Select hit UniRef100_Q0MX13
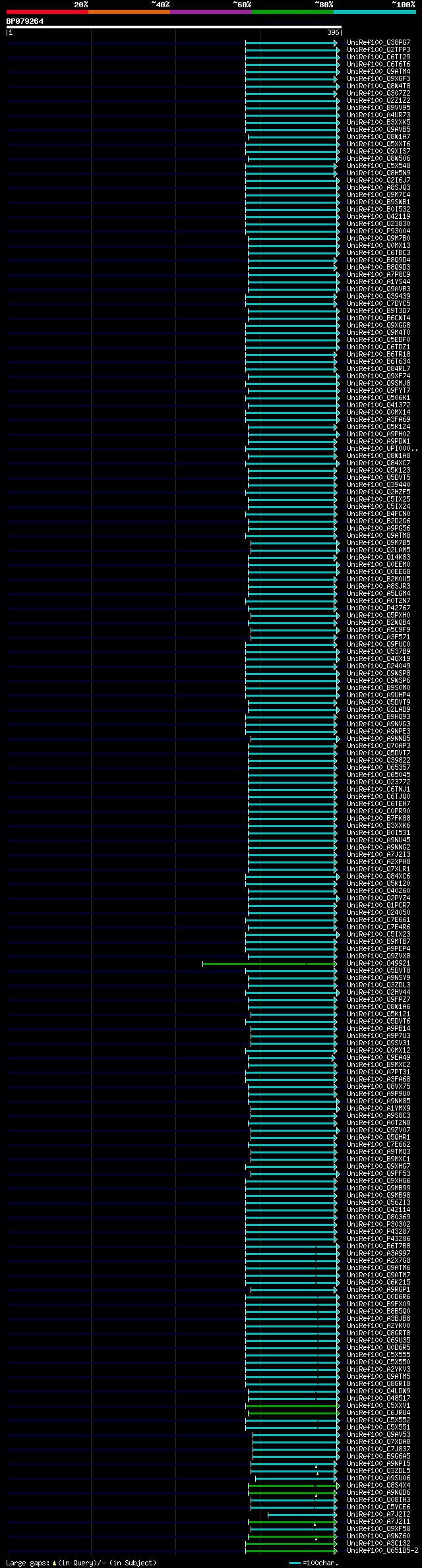 pyautogui.click(x=378, y=246)
